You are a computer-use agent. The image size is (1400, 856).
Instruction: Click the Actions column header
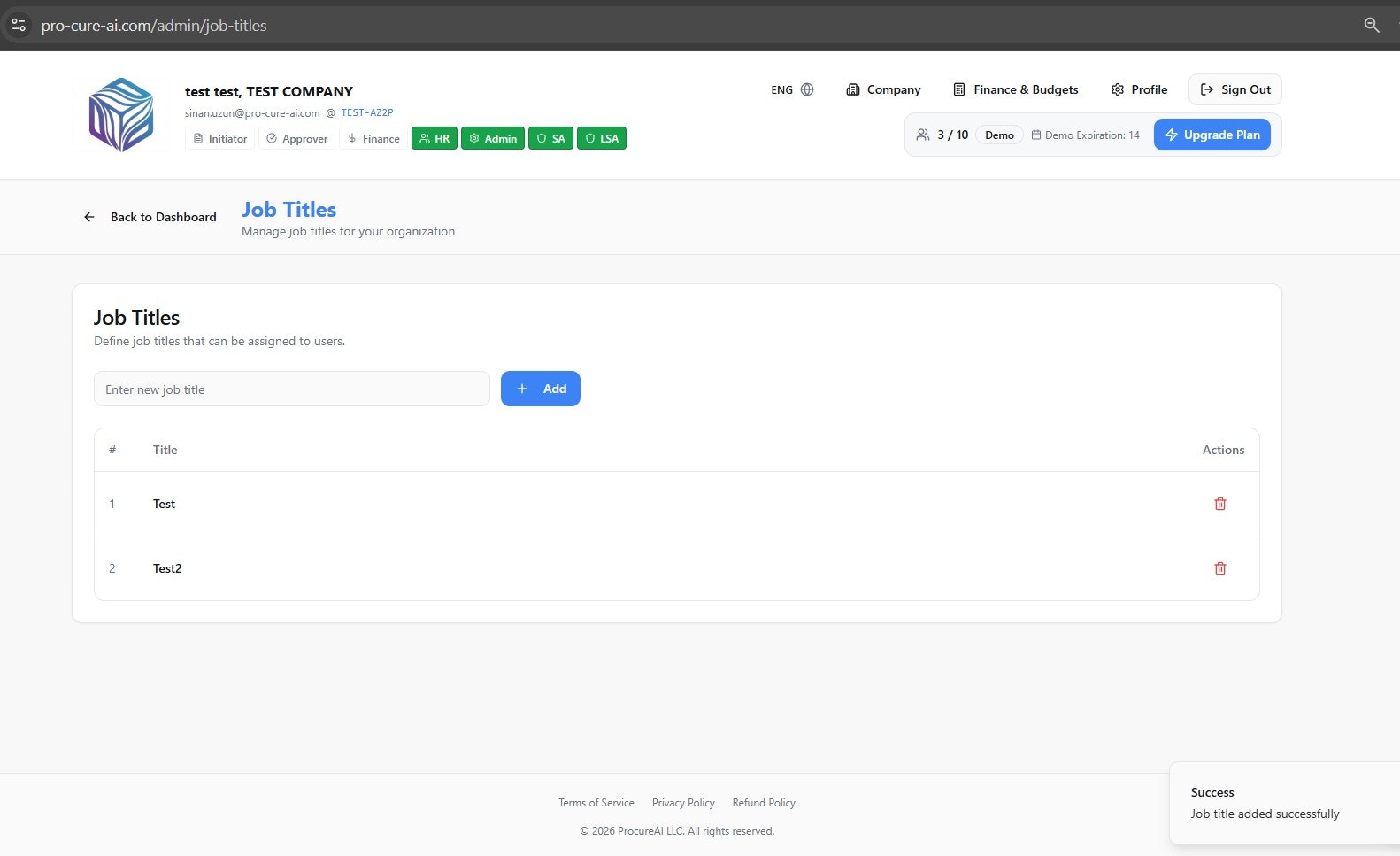pyautogui.click(x=1223, y=450)
